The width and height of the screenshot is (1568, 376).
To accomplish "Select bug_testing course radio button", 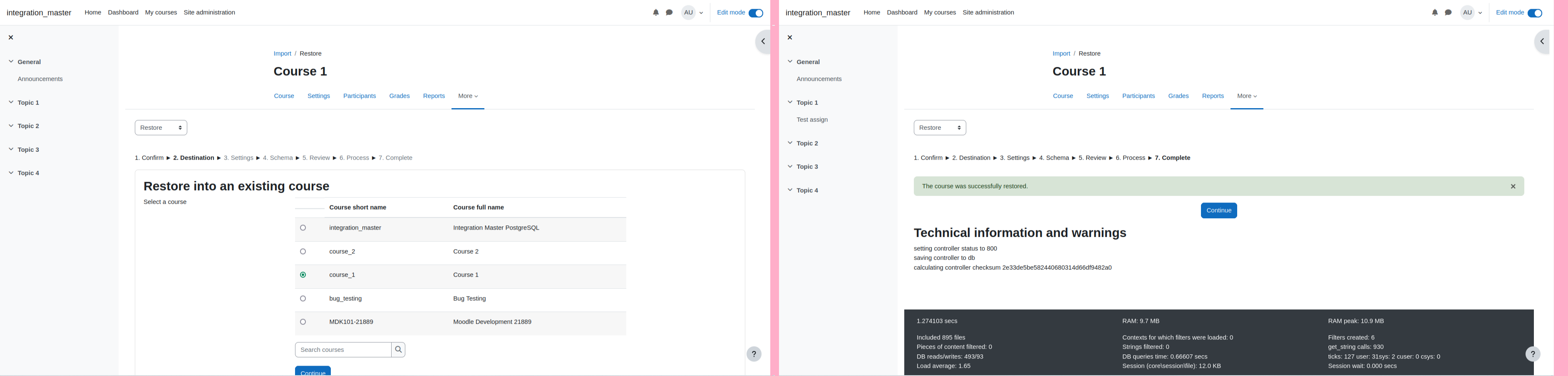I will [303, 299].
